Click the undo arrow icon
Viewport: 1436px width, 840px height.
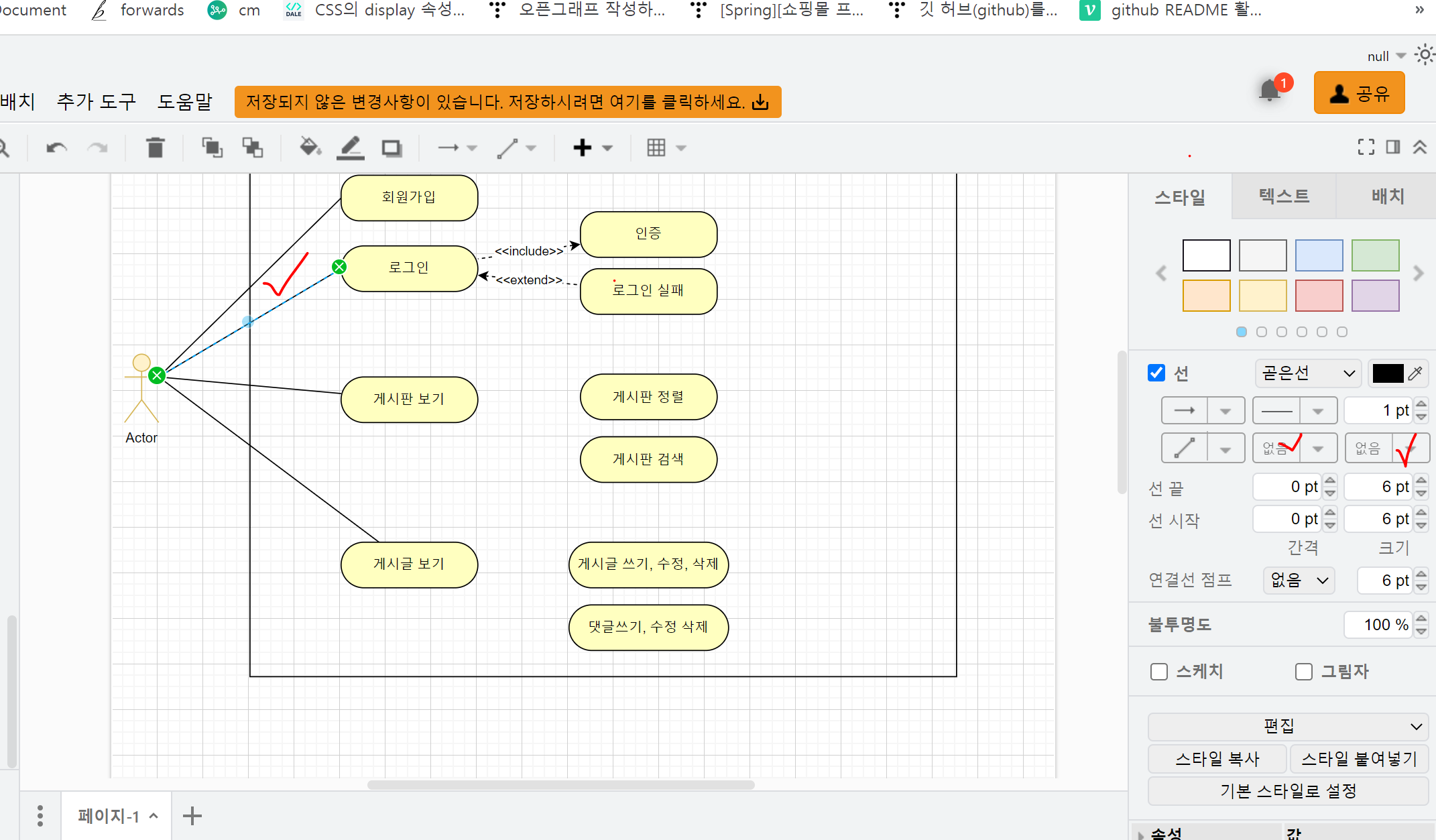[56, 147]
